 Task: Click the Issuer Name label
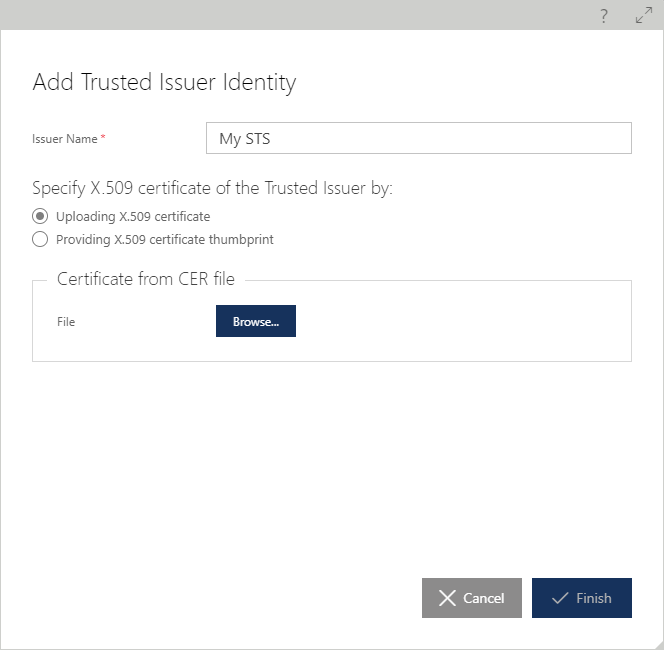(65, 139)
